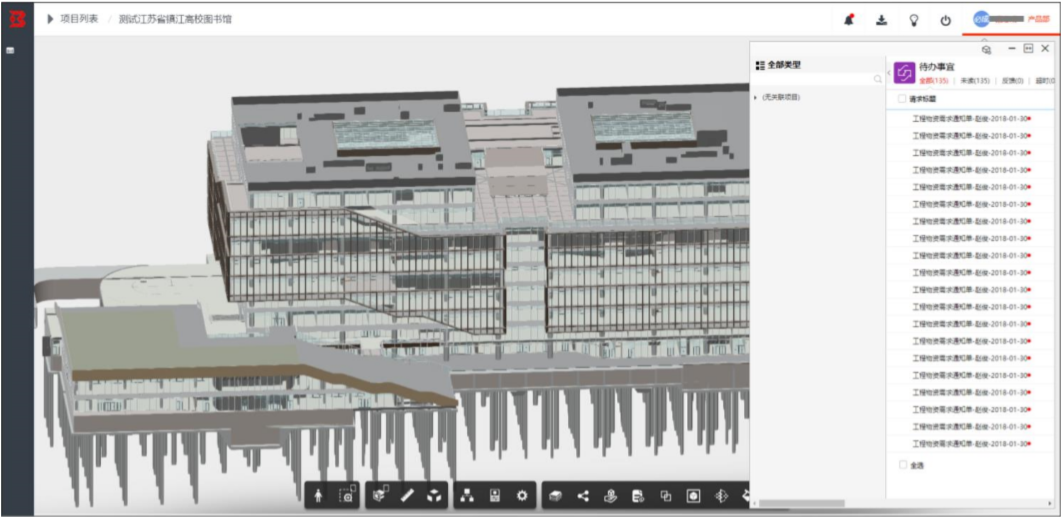Click the notification bell icon
Viewport: 1061px width, 518px height.
coord(849,20)
